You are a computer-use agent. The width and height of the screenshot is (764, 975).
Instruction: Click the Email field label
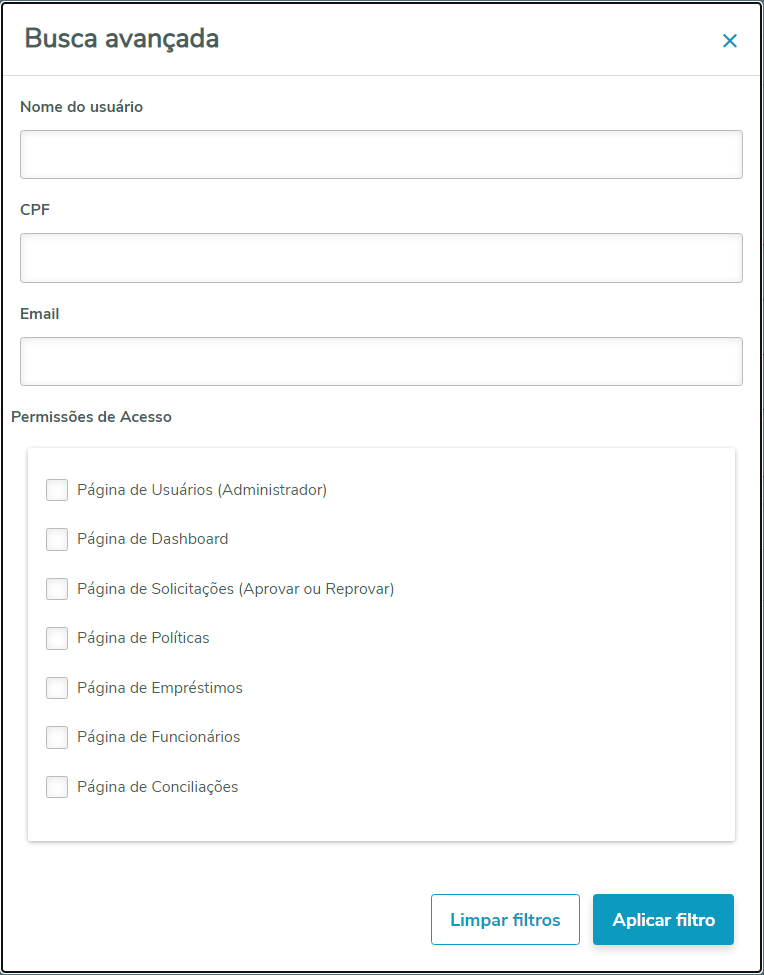(40, 314)
